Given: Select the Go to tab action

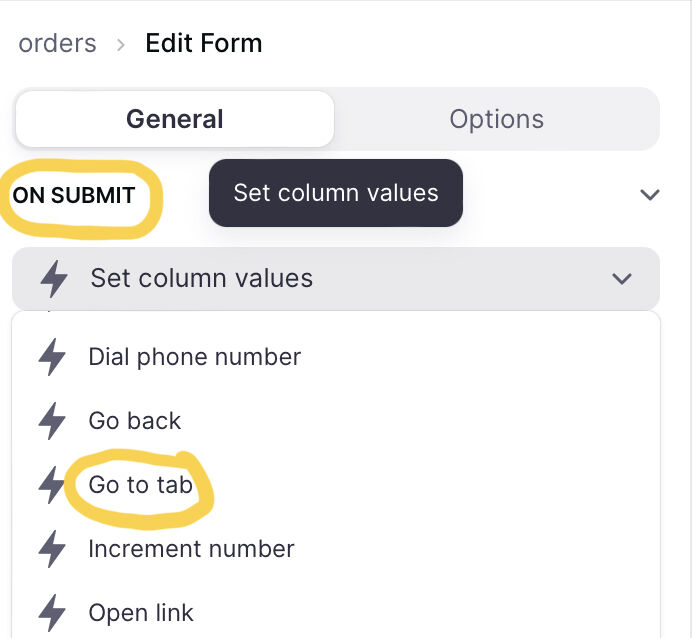Looking at the screenshot, I should point(140,484).
